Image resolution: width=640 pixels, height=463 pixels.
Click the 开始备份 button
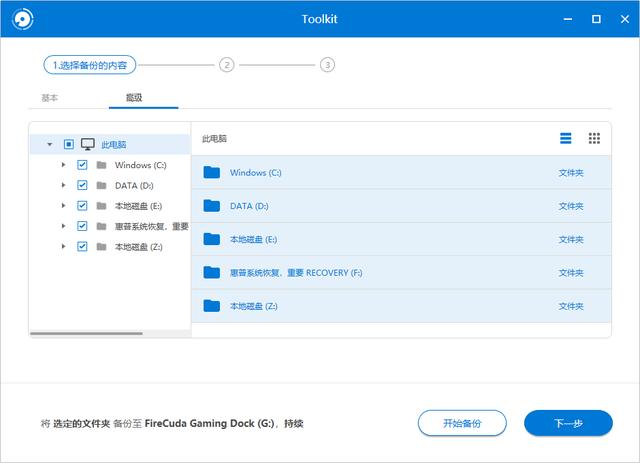point(462,423)
